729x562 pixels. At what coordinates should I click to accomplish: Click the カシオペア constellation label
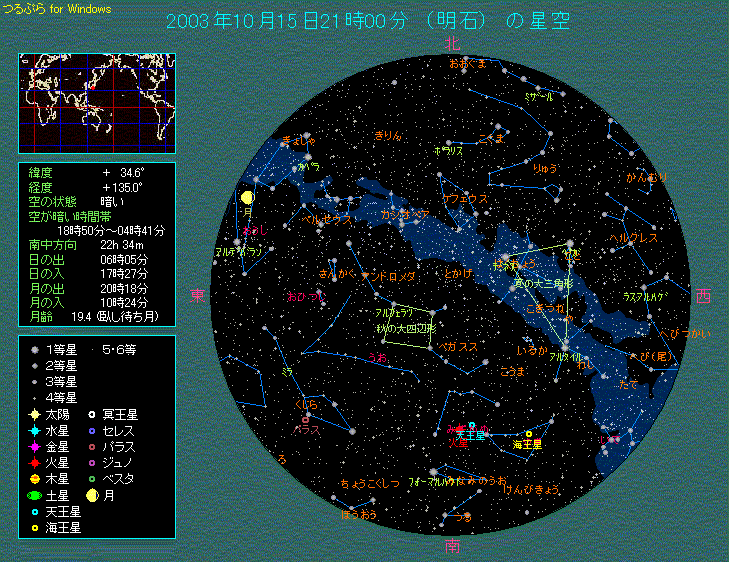click(x=405, y=213)
